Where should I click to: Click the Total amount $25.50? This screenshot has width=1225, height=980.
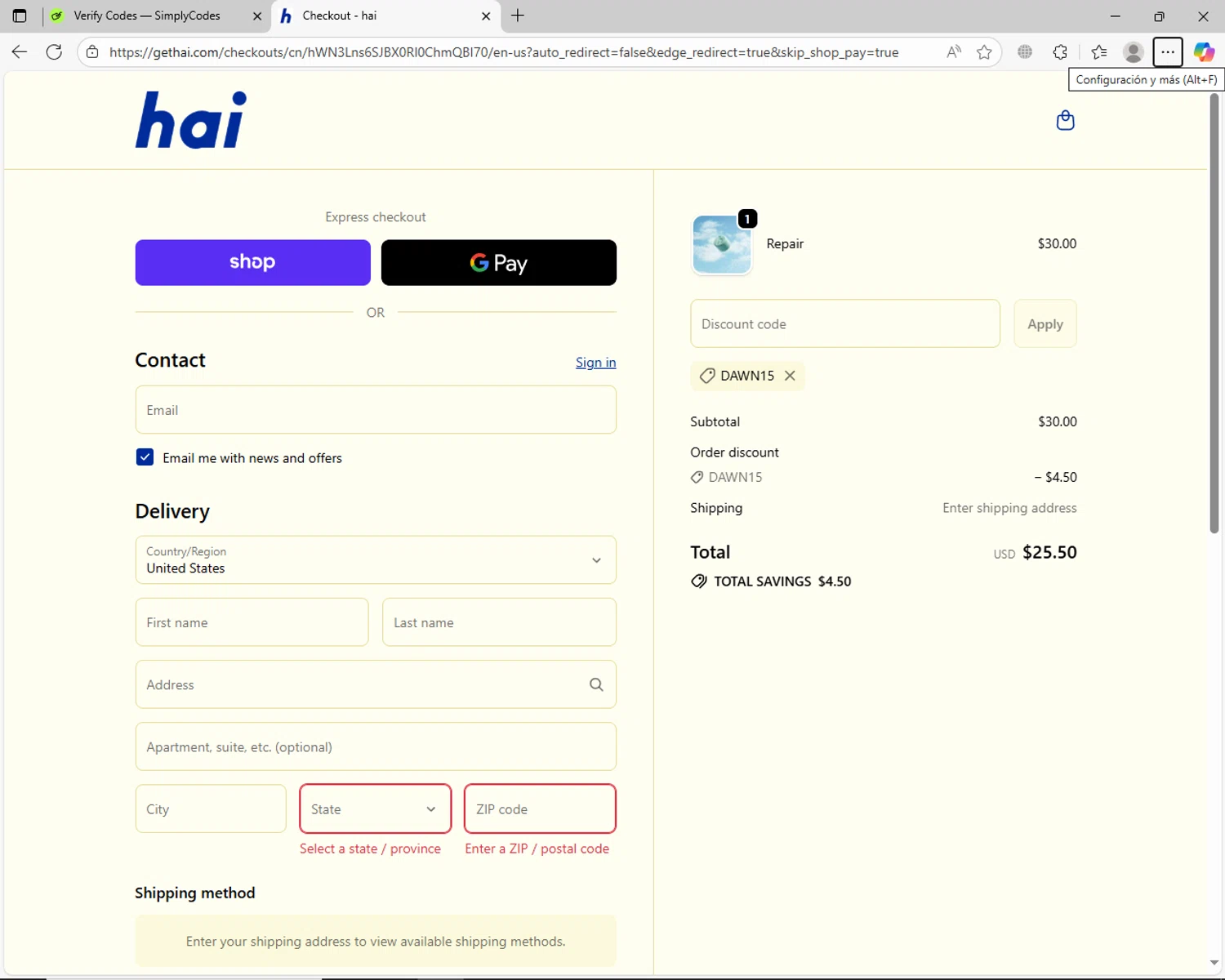click(1049, 552)
